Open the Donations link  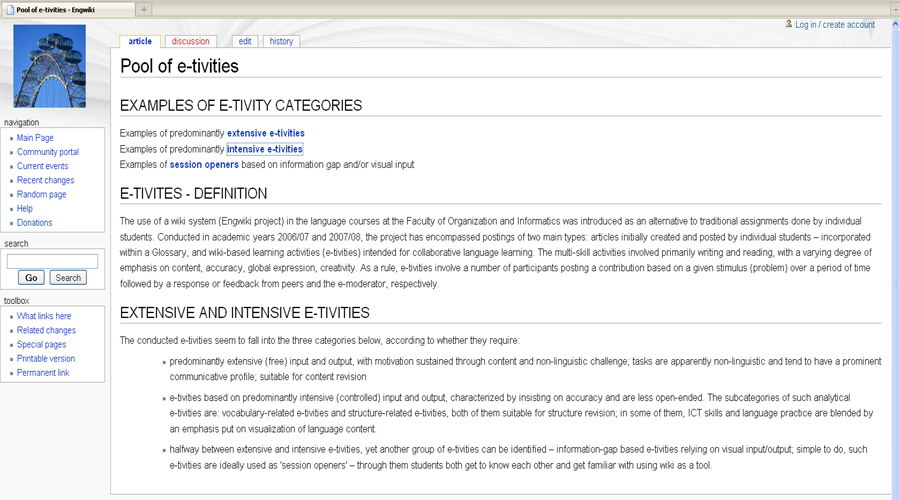pos(34,223)
